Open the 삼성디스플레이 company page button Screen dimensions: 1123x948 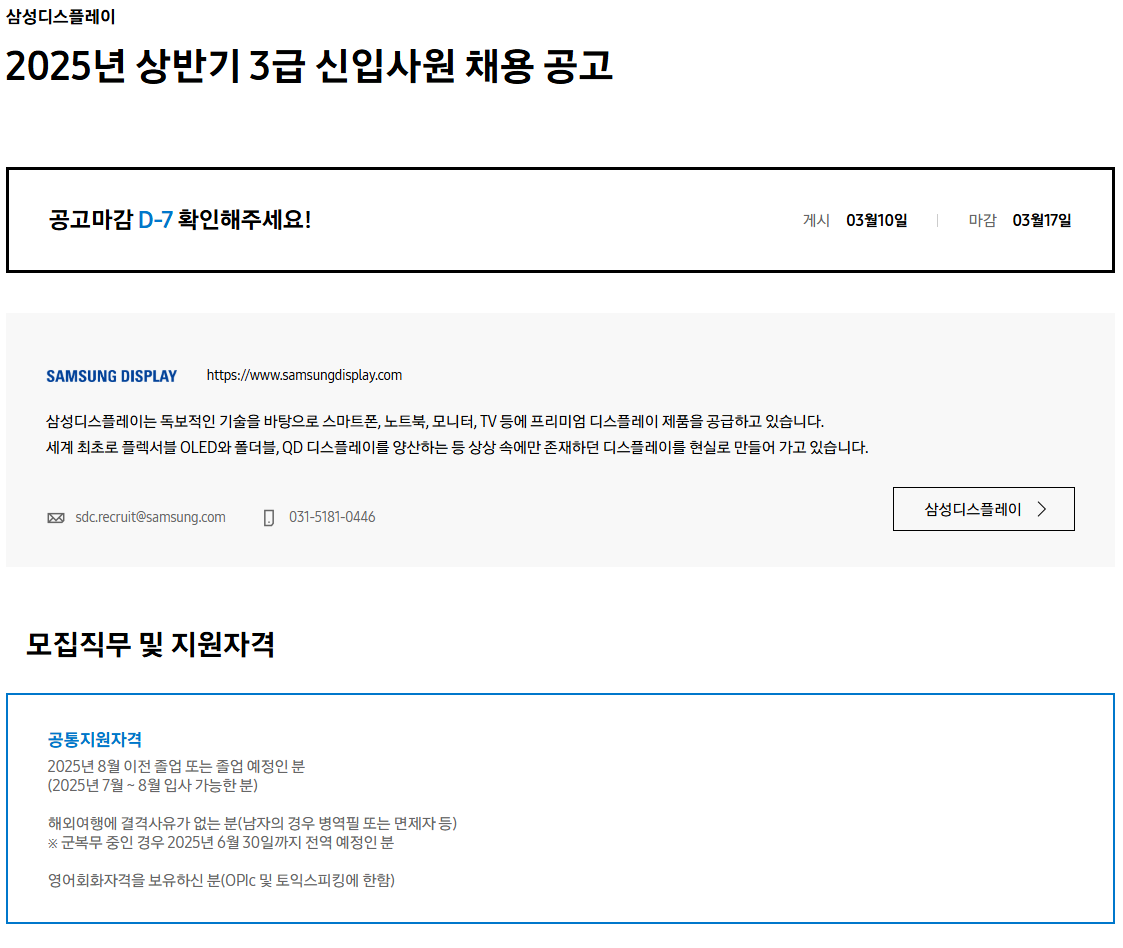coord(983,509)
